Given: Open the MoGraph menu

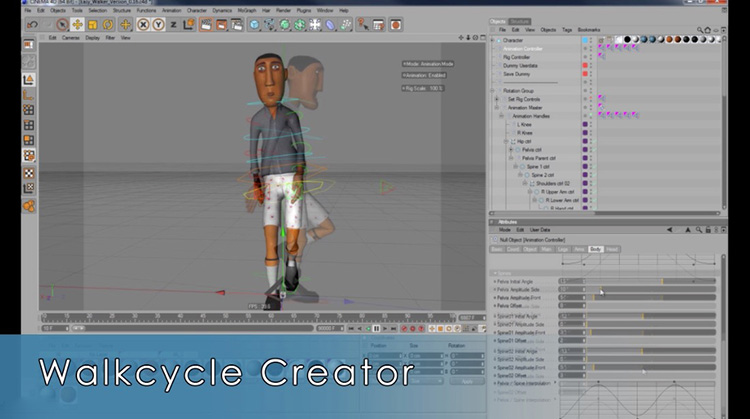Looking at the screenshot, I should tap(247, 10).
